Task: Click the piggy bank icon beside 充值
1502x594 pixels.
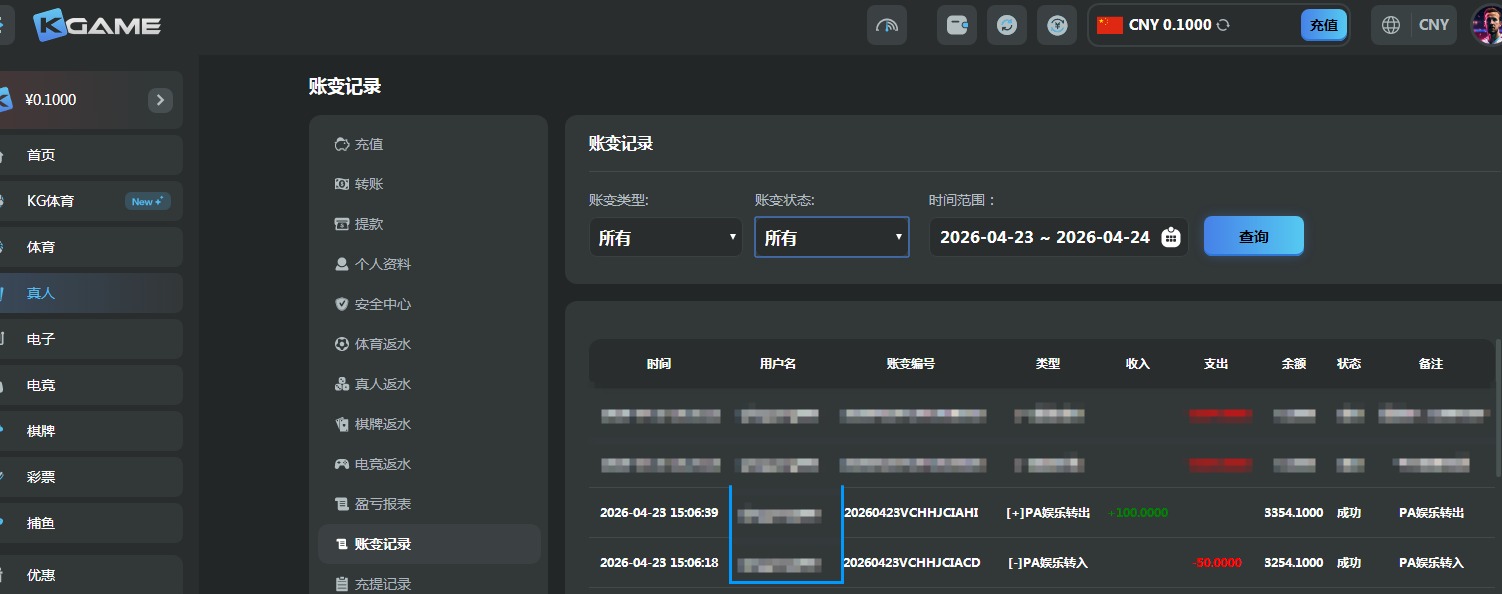Action: pos(342,144)
